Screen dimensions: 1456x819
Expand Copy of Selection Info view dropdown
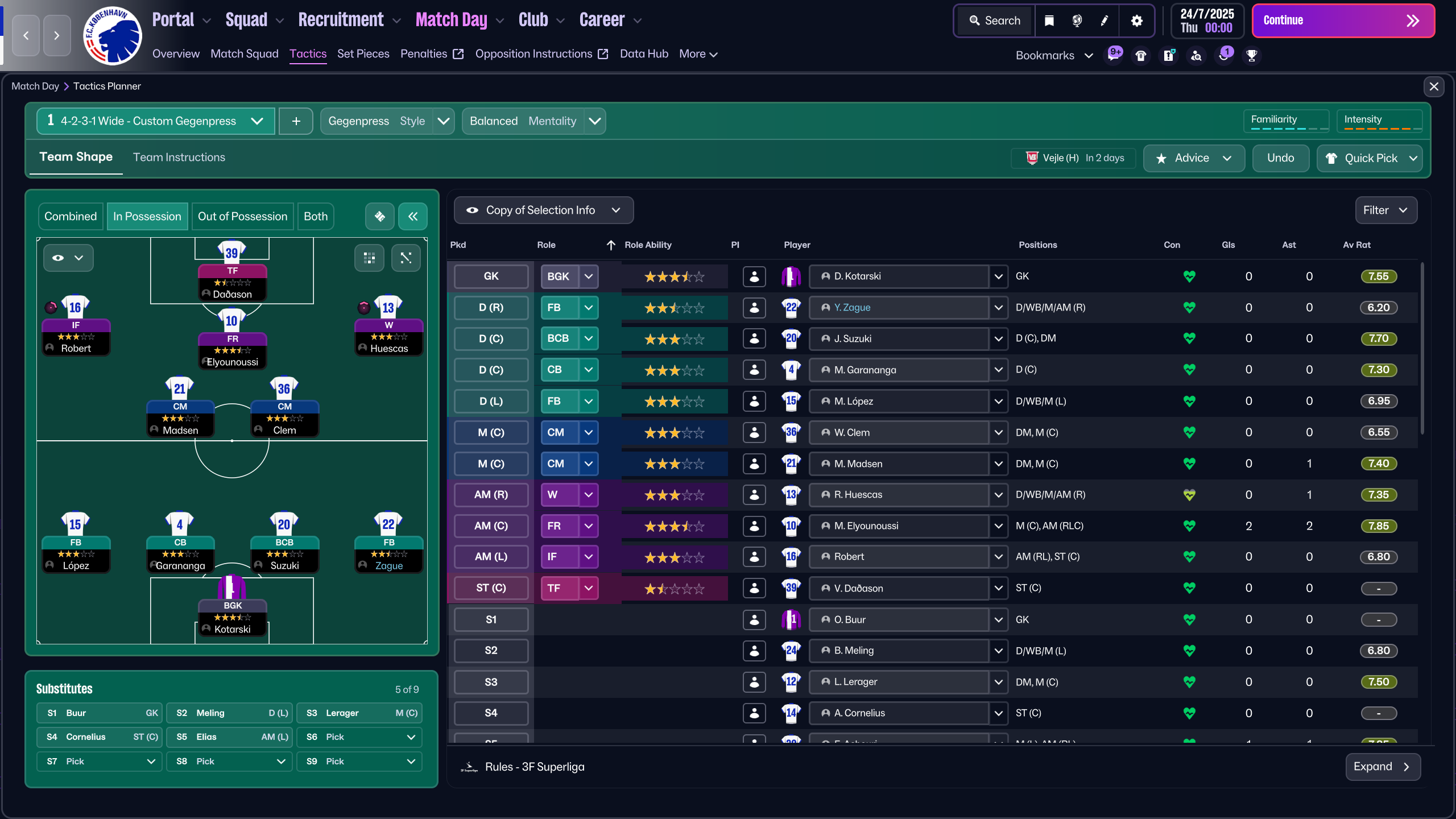[x=543, y=210]
